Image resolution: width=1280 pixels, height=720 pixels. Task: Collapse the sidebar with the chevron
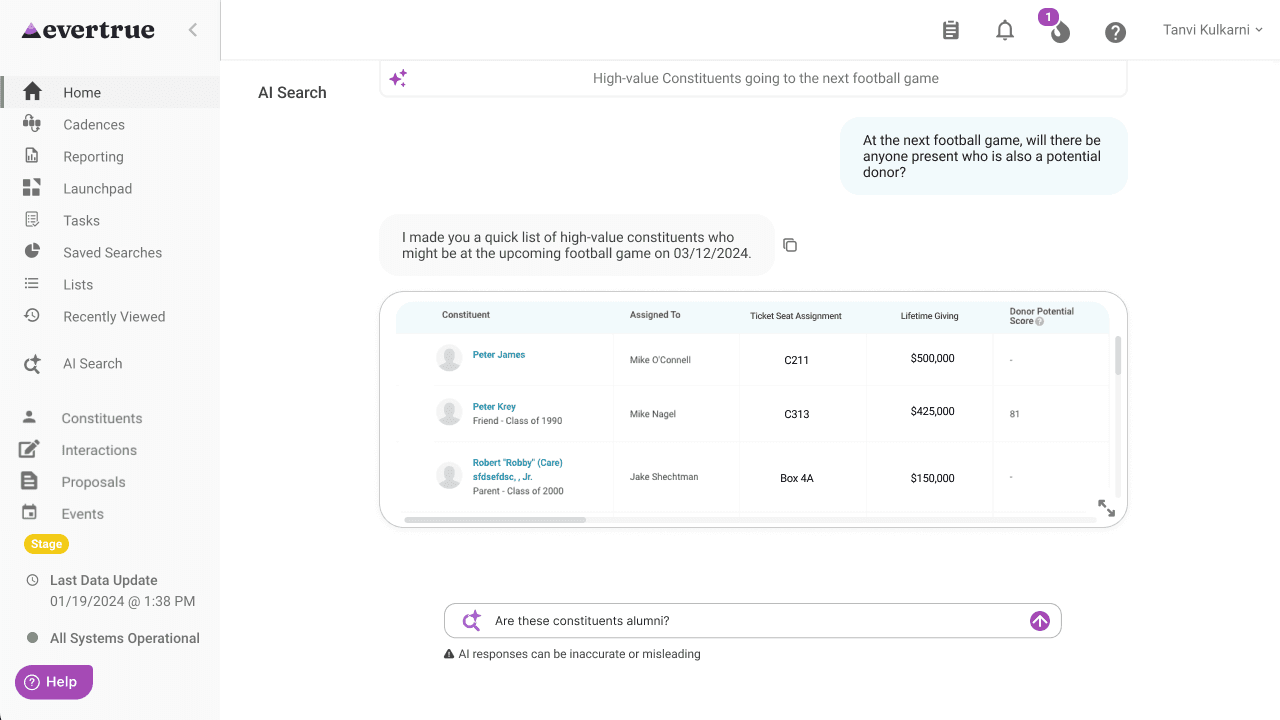(x=193, y=30)
